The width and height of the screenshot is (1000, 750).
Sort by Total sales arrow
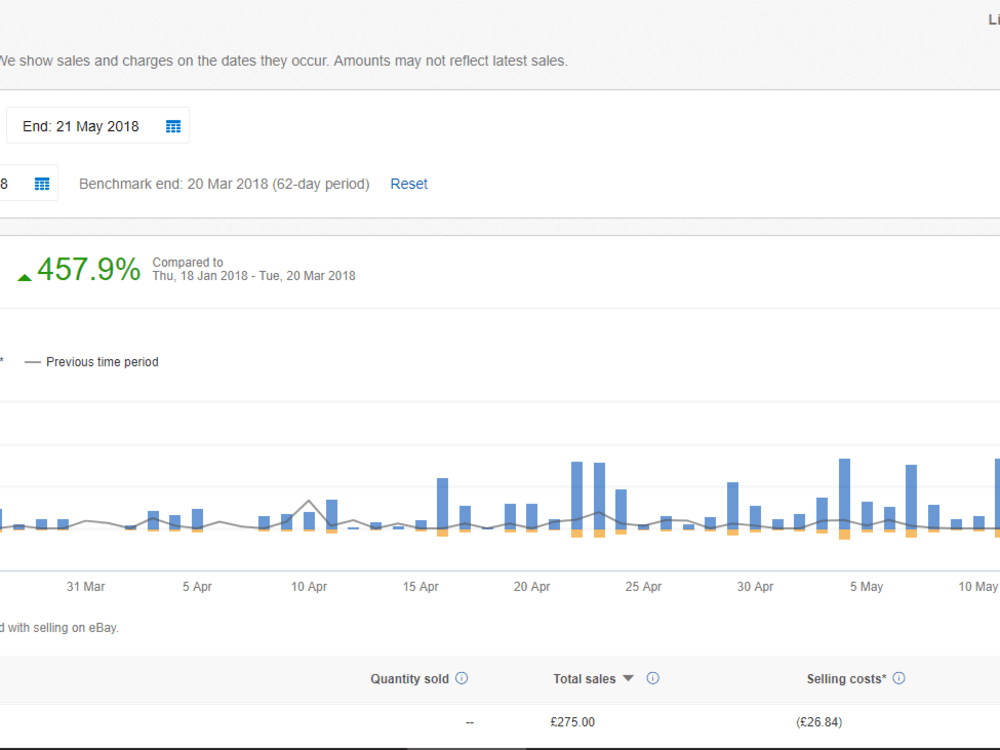point(628,678)
